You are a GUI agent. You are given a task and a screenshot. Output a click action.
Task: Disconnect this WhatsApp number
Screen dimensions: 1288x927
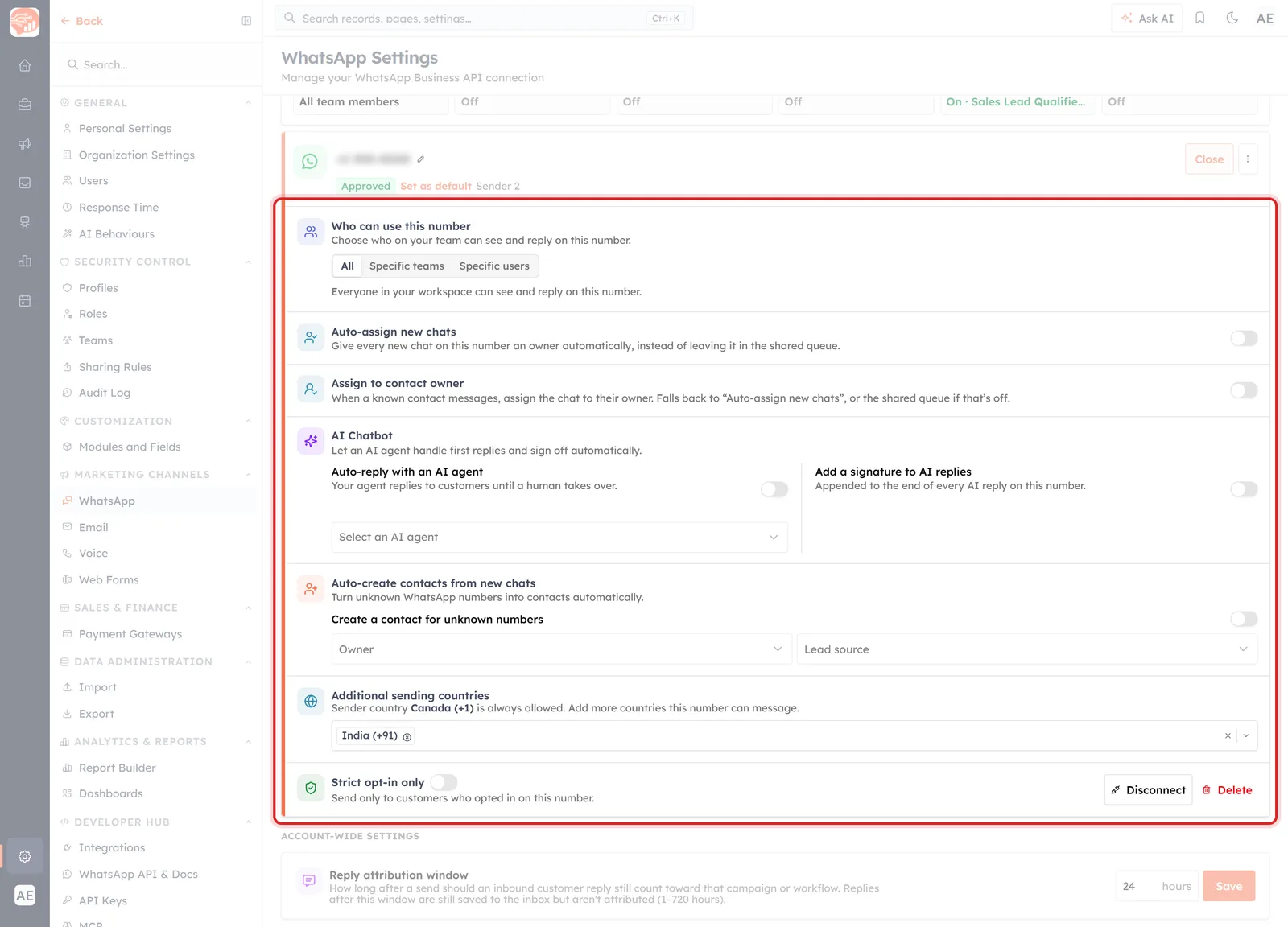1148,790
